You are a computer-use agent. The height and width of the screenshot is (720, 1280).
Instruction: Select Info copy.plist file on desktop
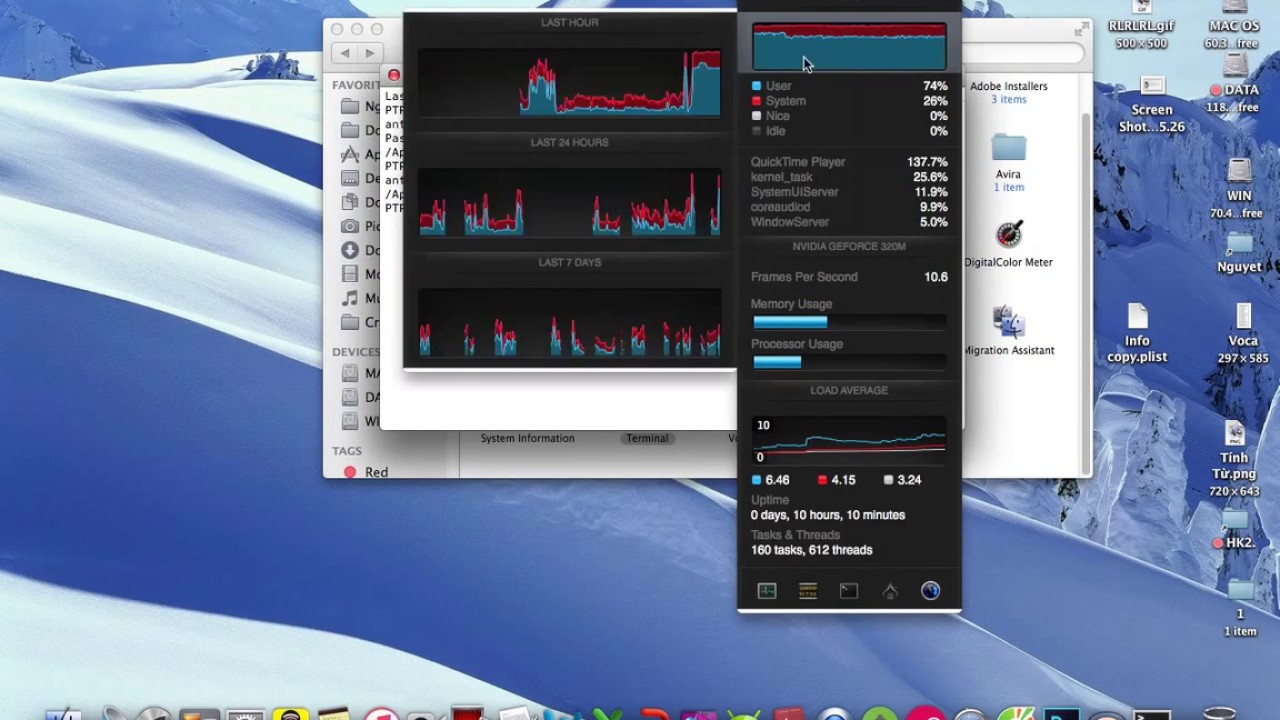(1137, 333)
